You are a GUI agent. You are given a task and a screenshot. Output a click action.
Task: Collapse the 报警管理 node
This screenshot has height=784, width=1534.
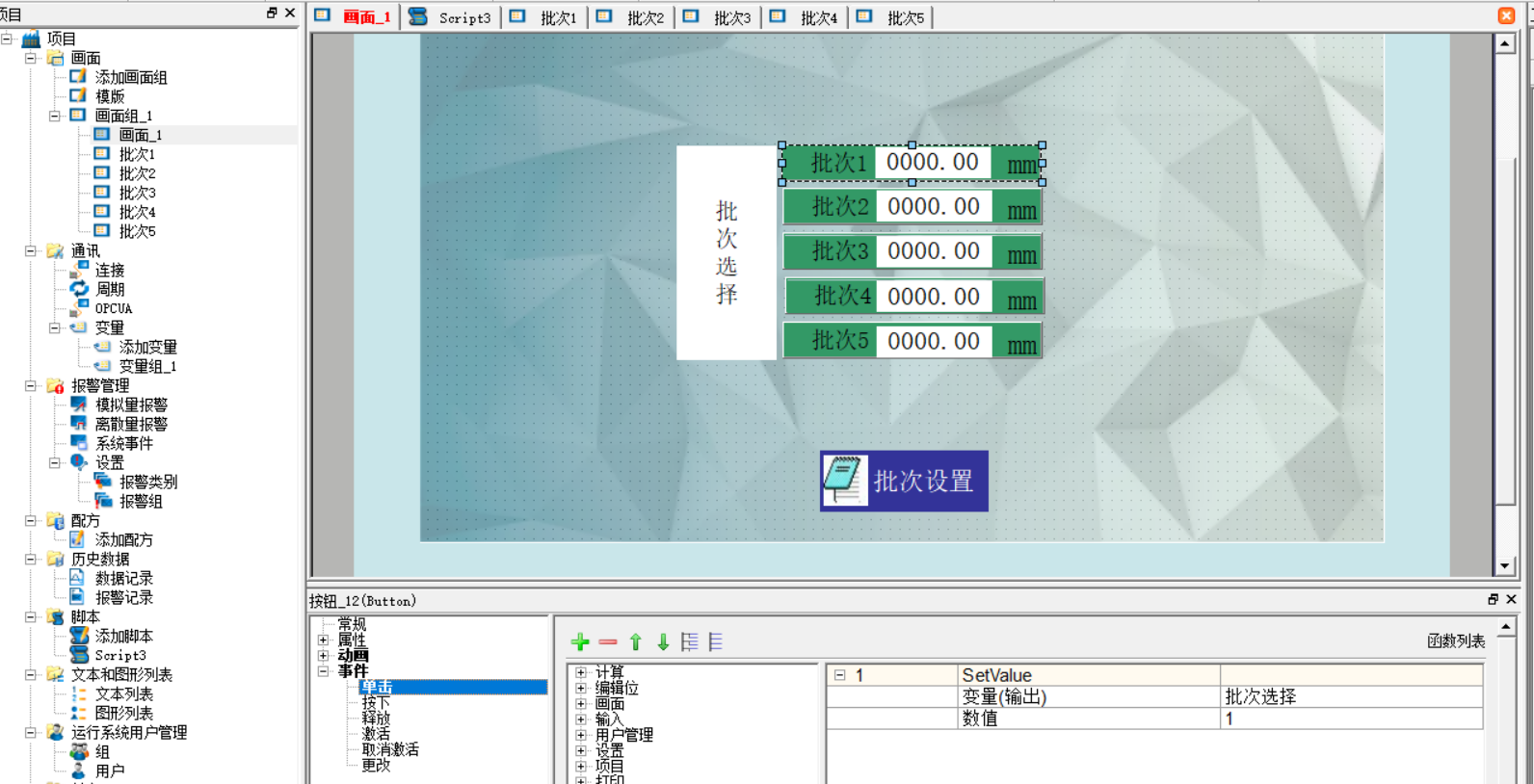pyautogui.click(x=31, y=385)
